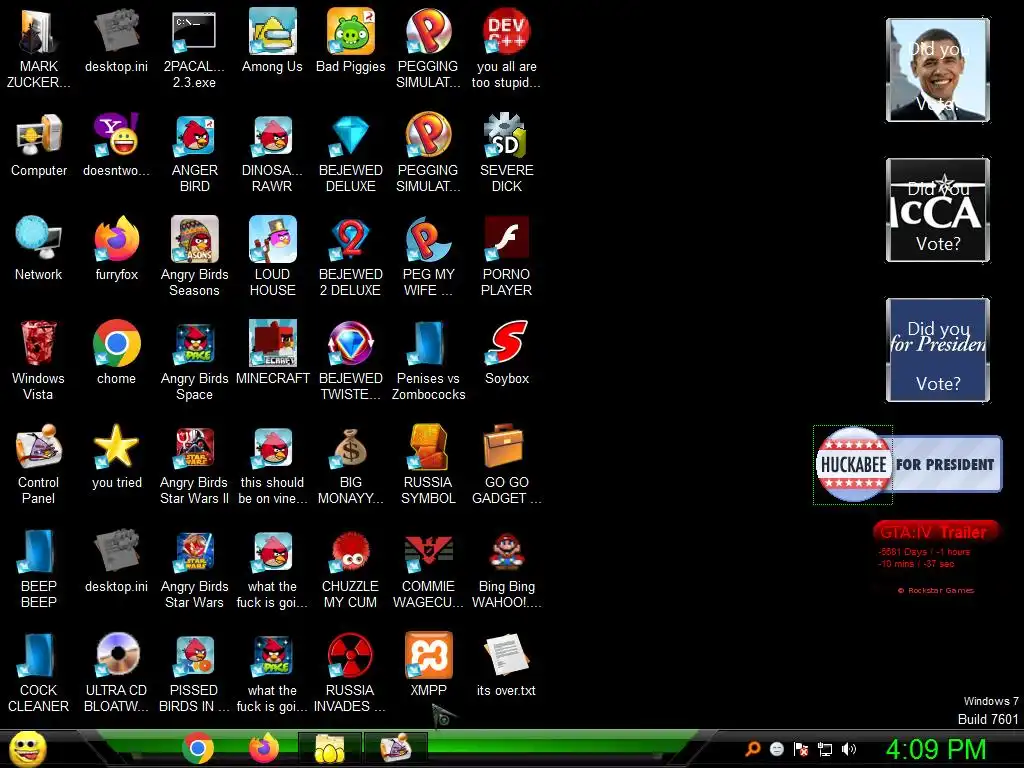Viewport: 1024px width, 768px height.
Task: Open the file folders taskbar button
Action: (x=330, y=748)
